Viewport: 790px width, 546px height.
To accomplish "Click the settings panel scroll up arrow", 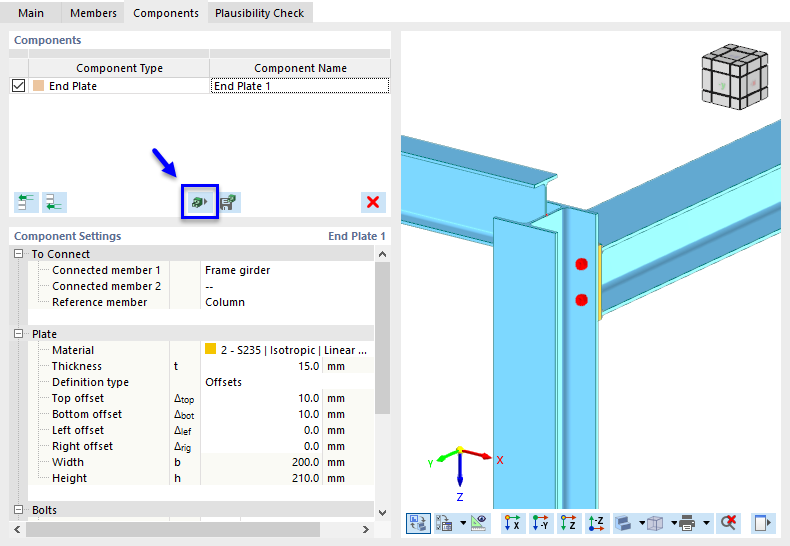I will [x=382, y=254].
